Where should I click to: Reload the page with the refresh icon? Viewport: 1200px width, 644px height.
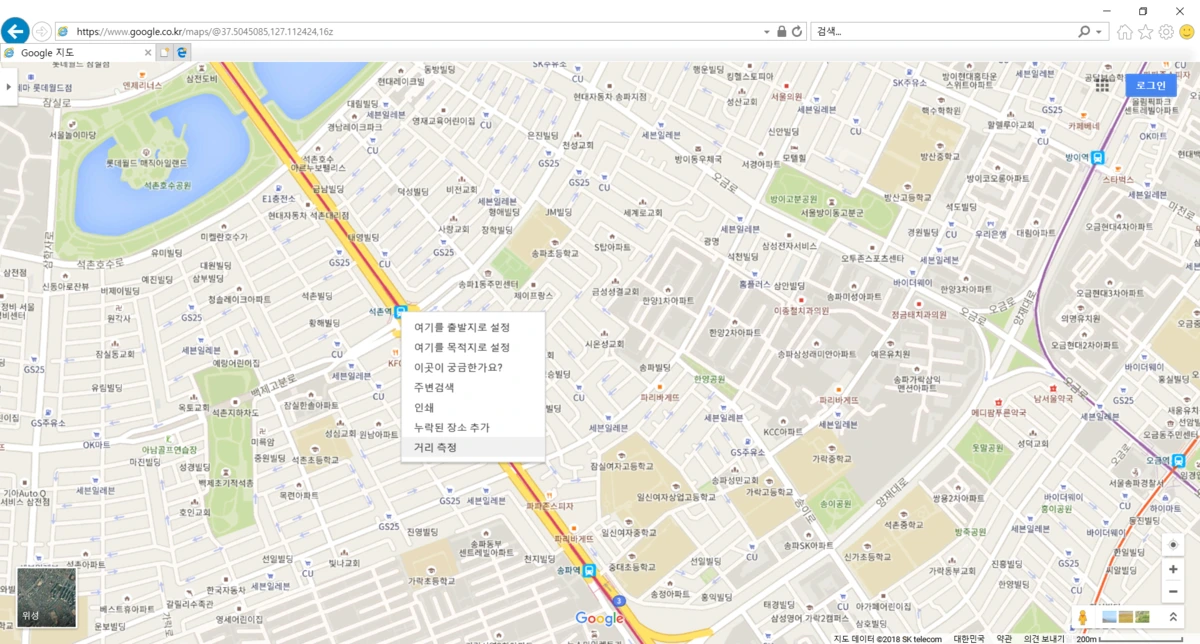coord(797,32)
